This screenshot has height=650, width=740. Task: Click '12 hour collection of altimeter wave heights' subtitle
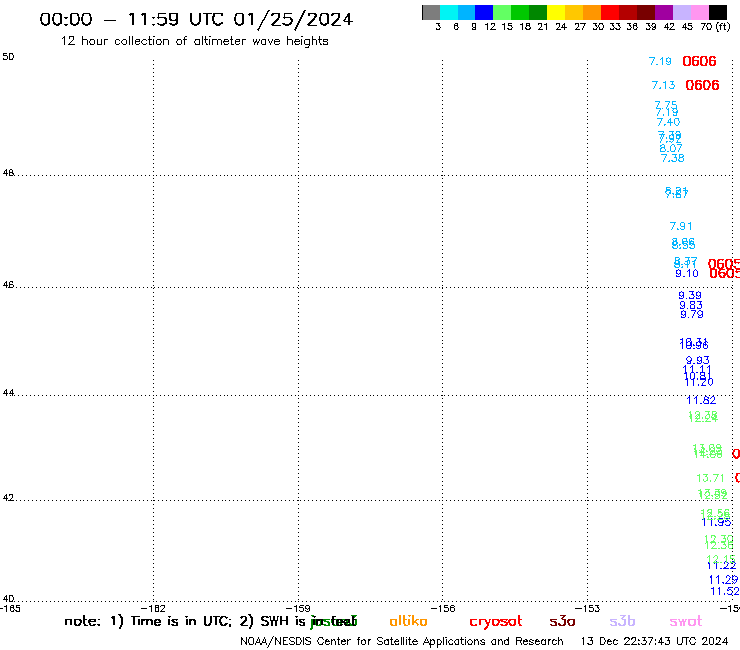click(194, 41)
